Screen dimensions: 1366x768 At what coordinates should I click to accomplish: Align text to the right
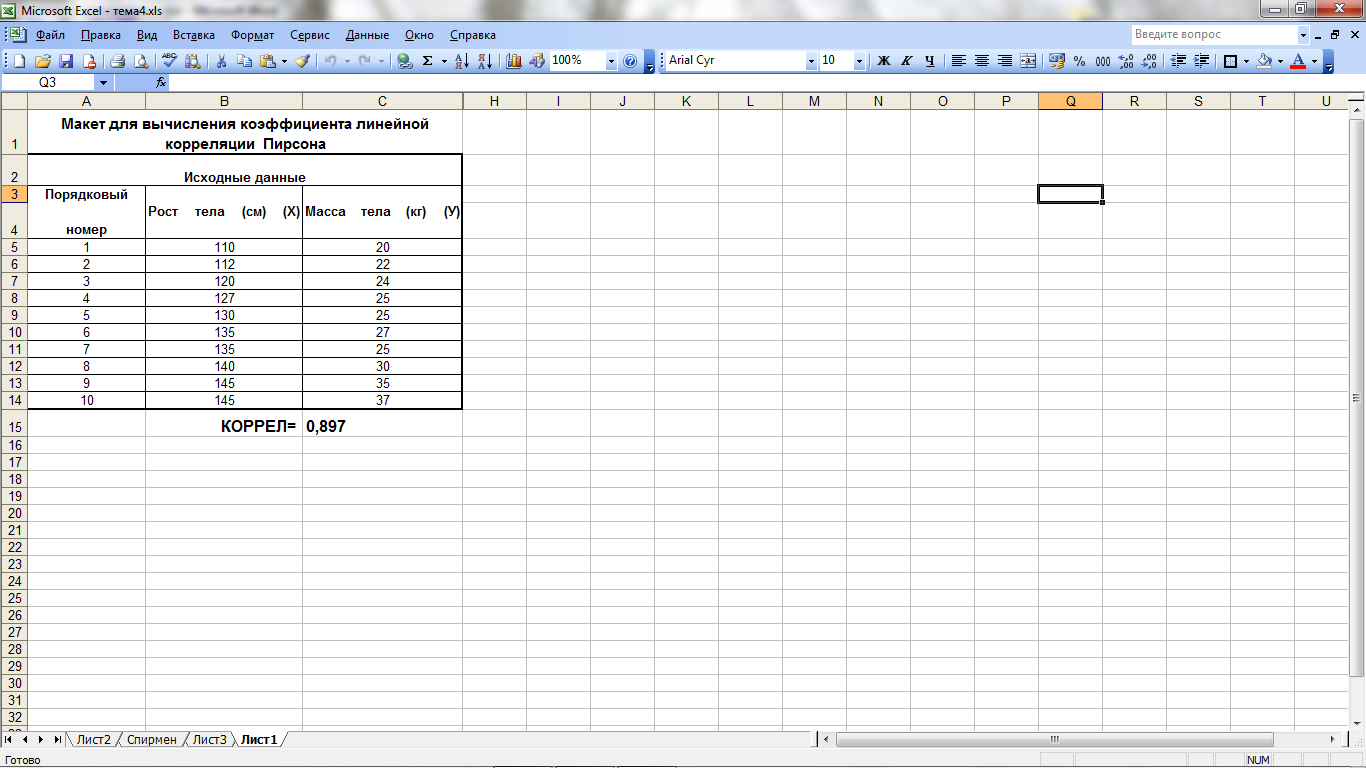(1005, 61)
